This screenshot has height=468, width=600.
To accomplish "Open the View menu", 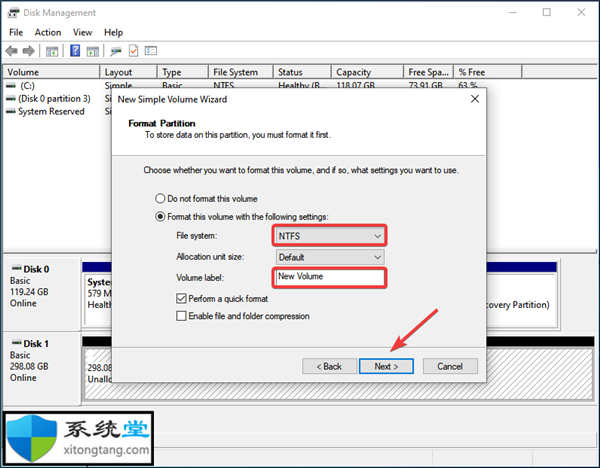I will pyautogui.click(x=83, y=33).
